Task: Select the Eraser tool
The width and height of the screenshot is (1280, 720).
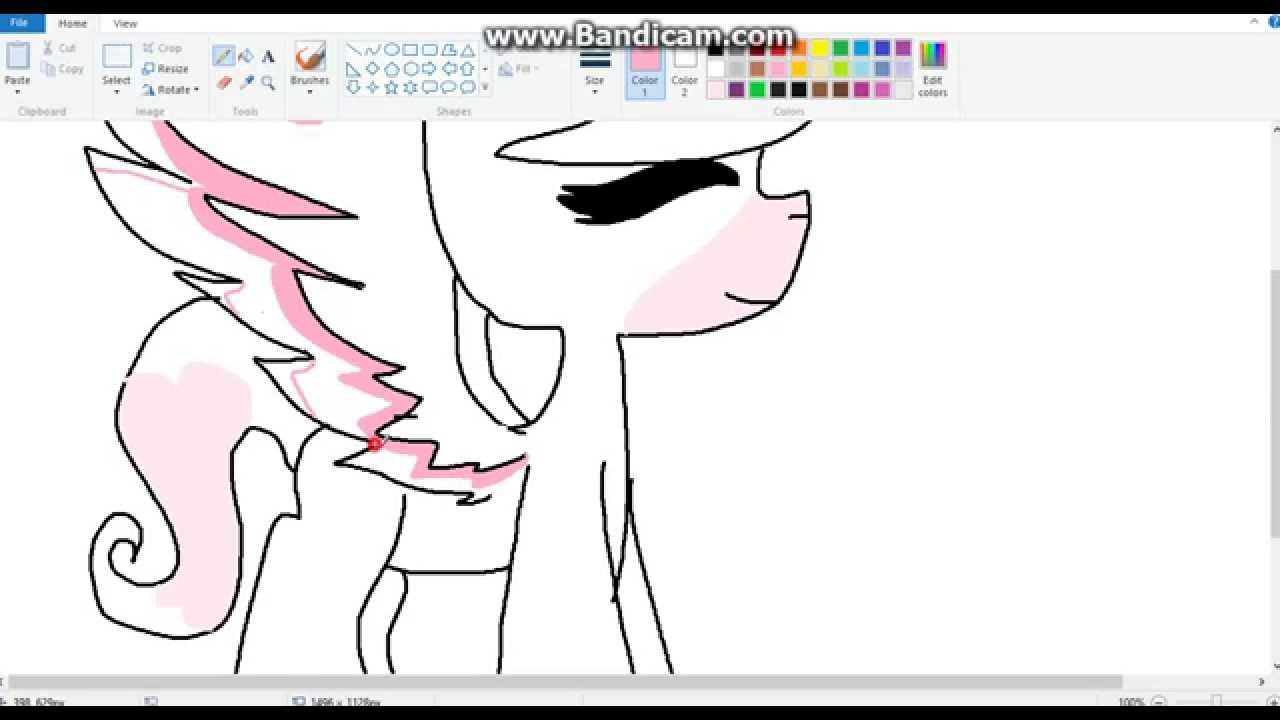Action: (224, 82)
